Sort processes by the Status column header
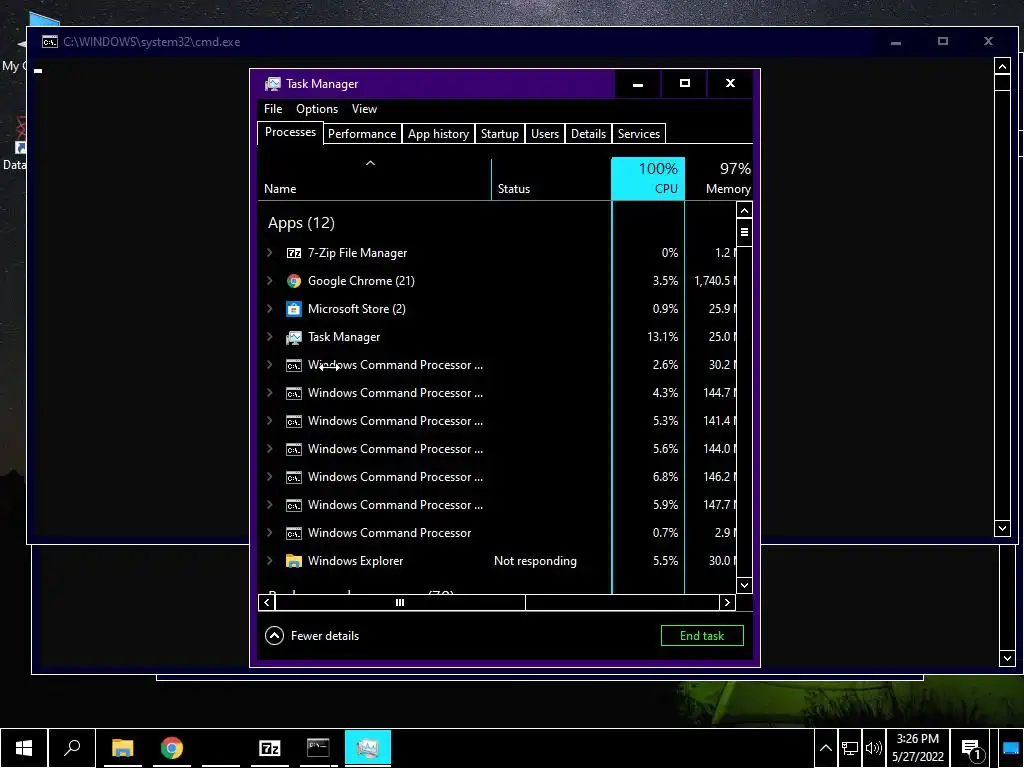Screen dimensions: 1024x768 coord(551,178)
